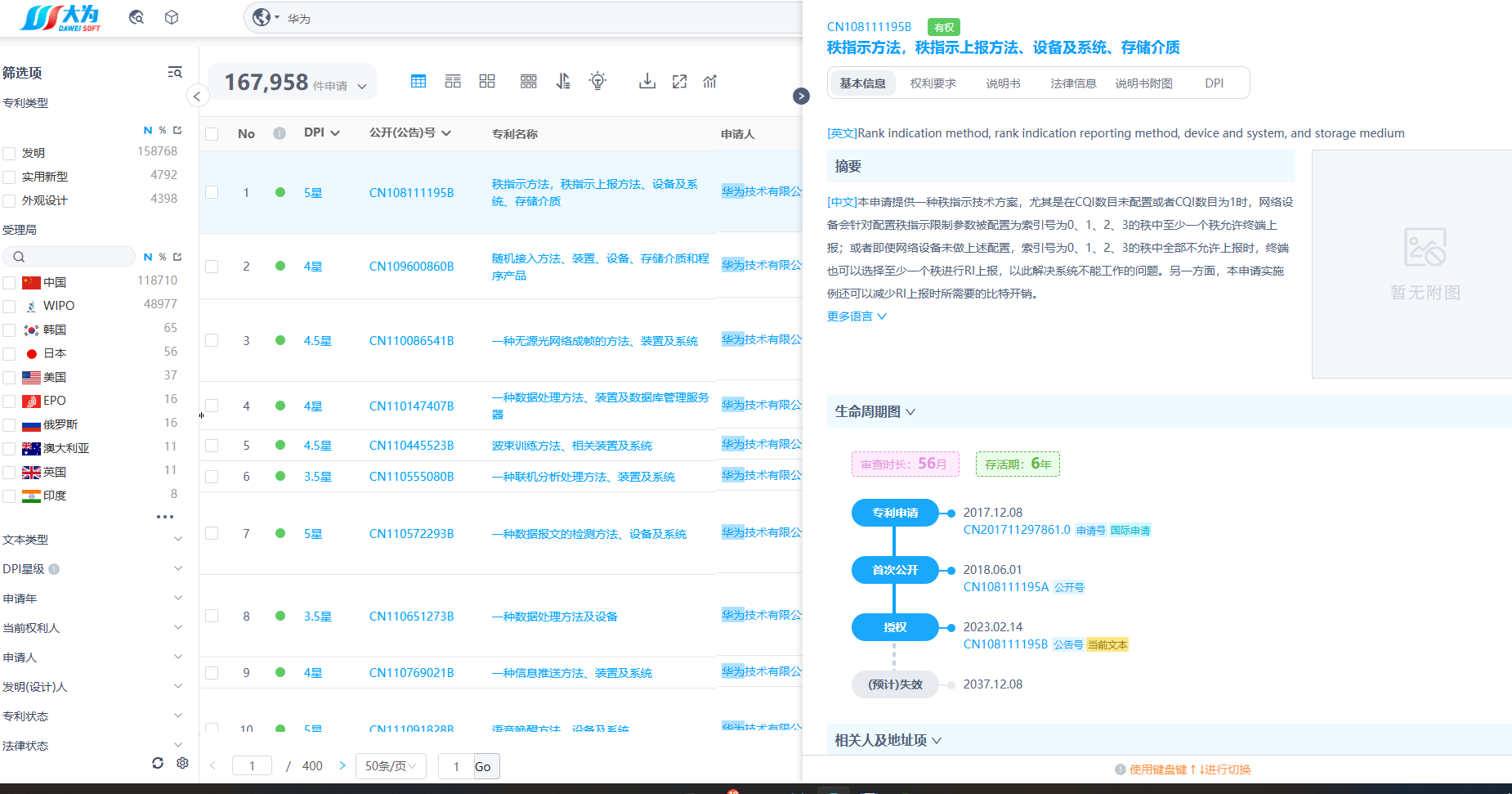
Task: Click the globe icon in search bar
Action: [x=262, y=17]
